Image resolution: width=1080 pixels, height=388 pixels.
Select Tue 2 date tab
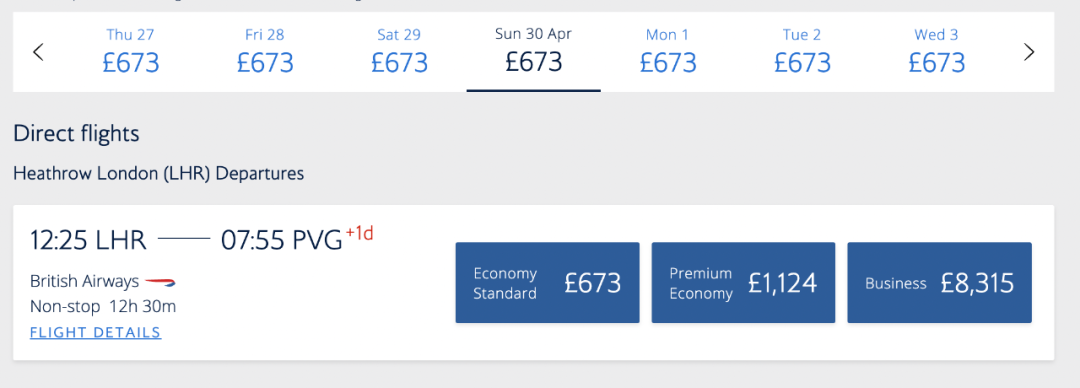point(802,52)
